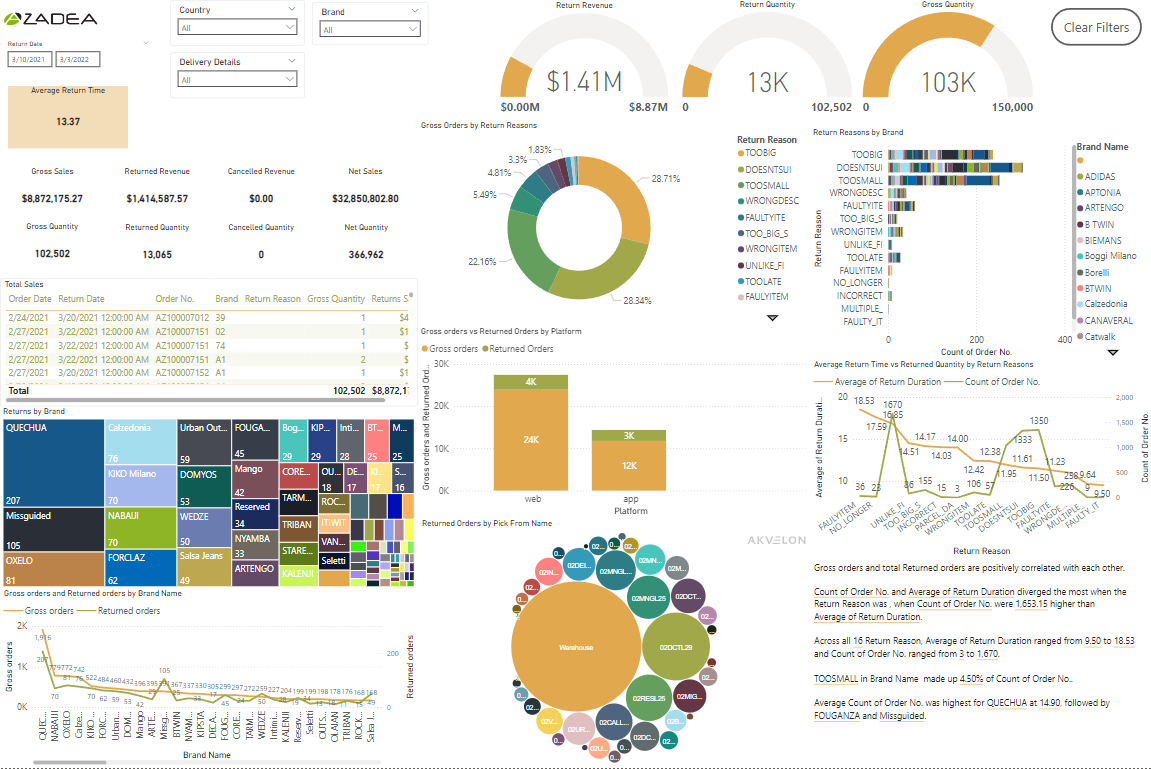
Task: Select Calzedonia in Brand Name legend
Action: tap(1102, 304)
